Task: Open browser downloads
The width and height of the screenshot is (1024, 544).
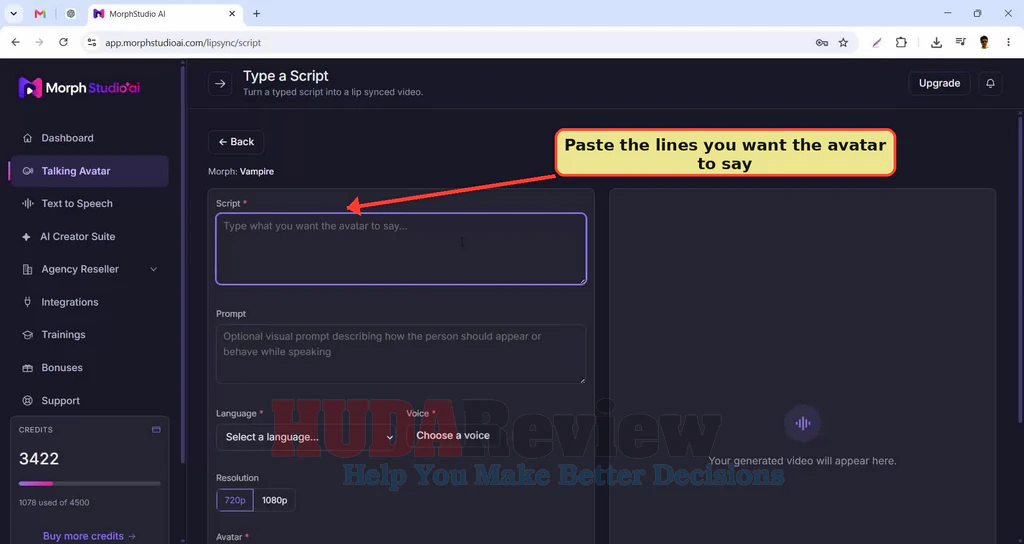Action: point(936,42)
